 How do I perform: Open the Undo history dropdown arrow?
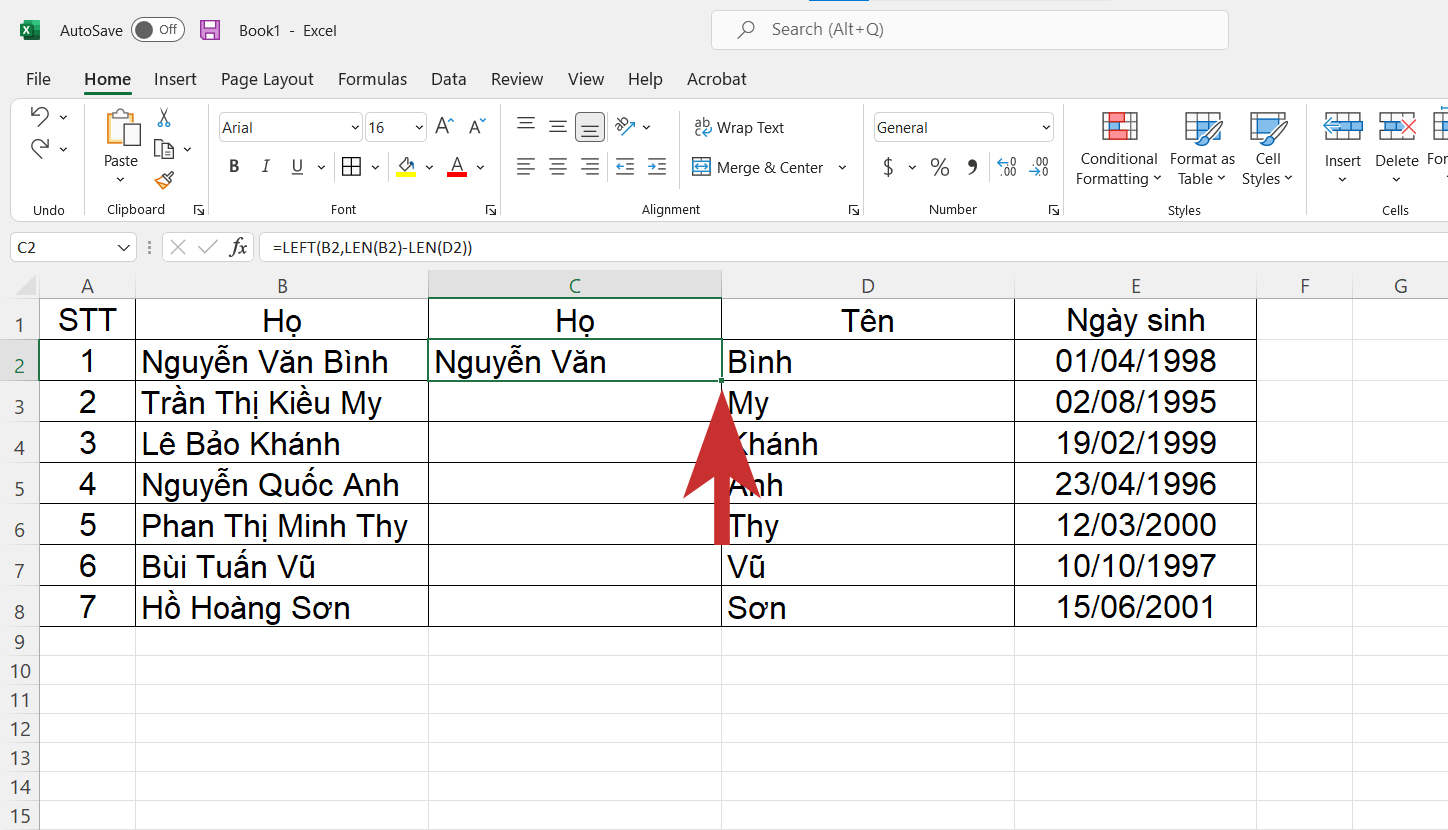tap(64, 117)
